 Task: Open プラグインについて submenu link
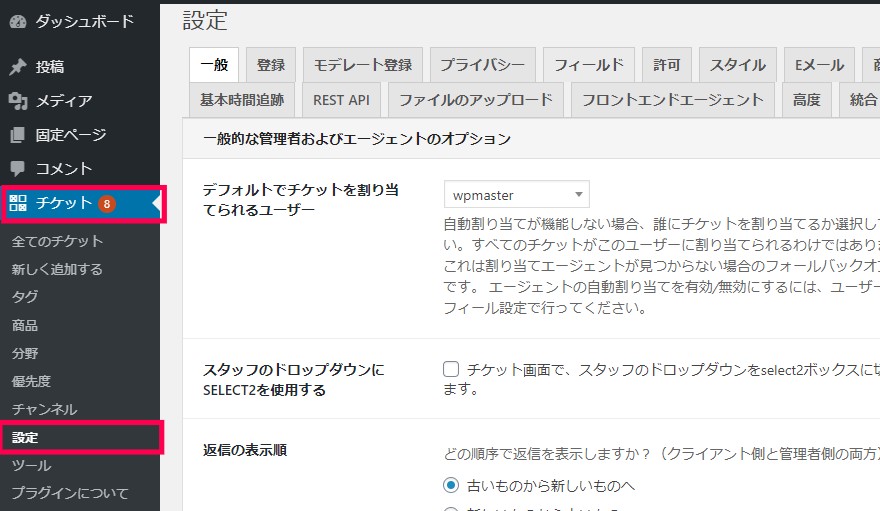70,493
